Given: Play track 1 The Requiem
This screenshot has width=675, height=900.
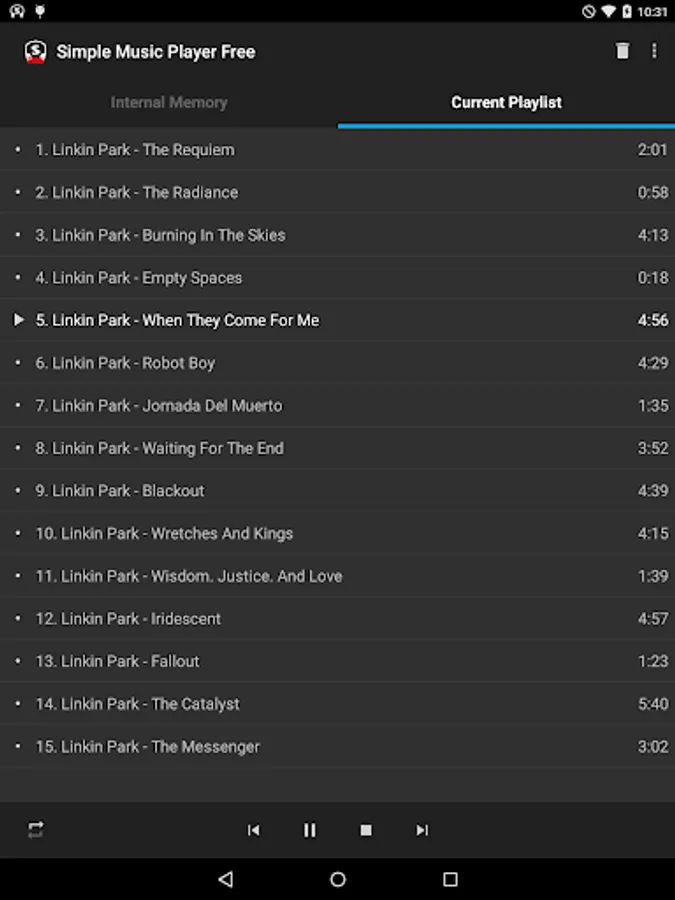Looking at the screenshot, I should point(338,150).
